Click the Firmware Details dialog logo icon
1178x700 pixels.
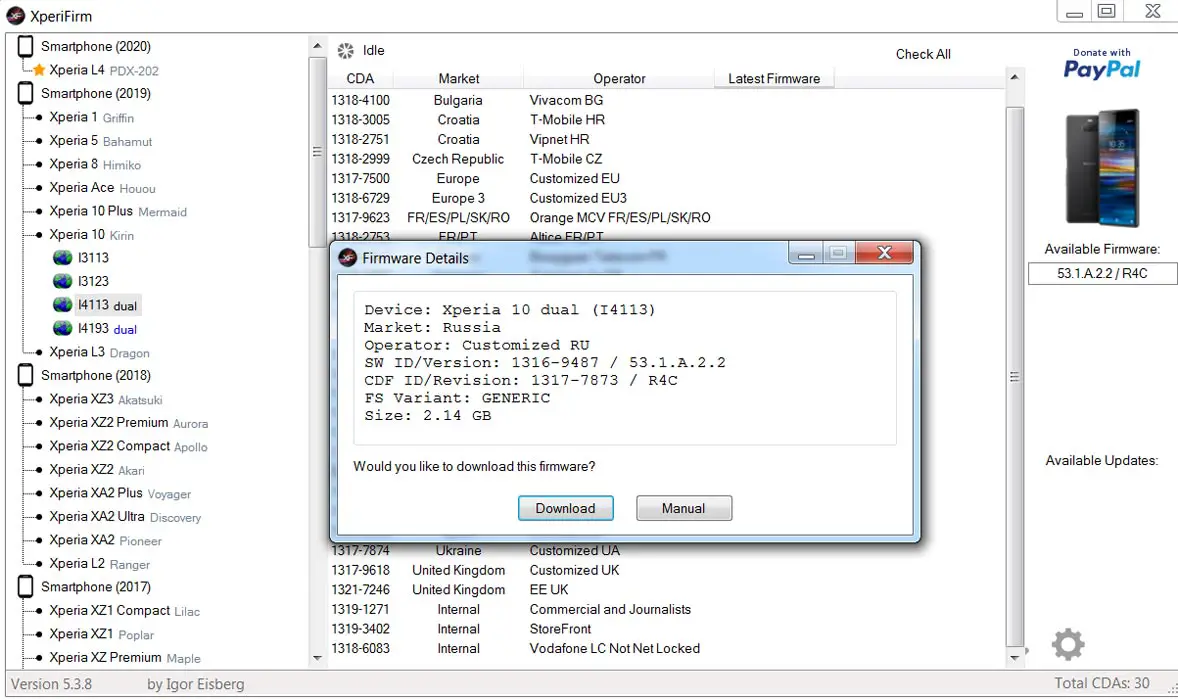click(x=347, y=258)
